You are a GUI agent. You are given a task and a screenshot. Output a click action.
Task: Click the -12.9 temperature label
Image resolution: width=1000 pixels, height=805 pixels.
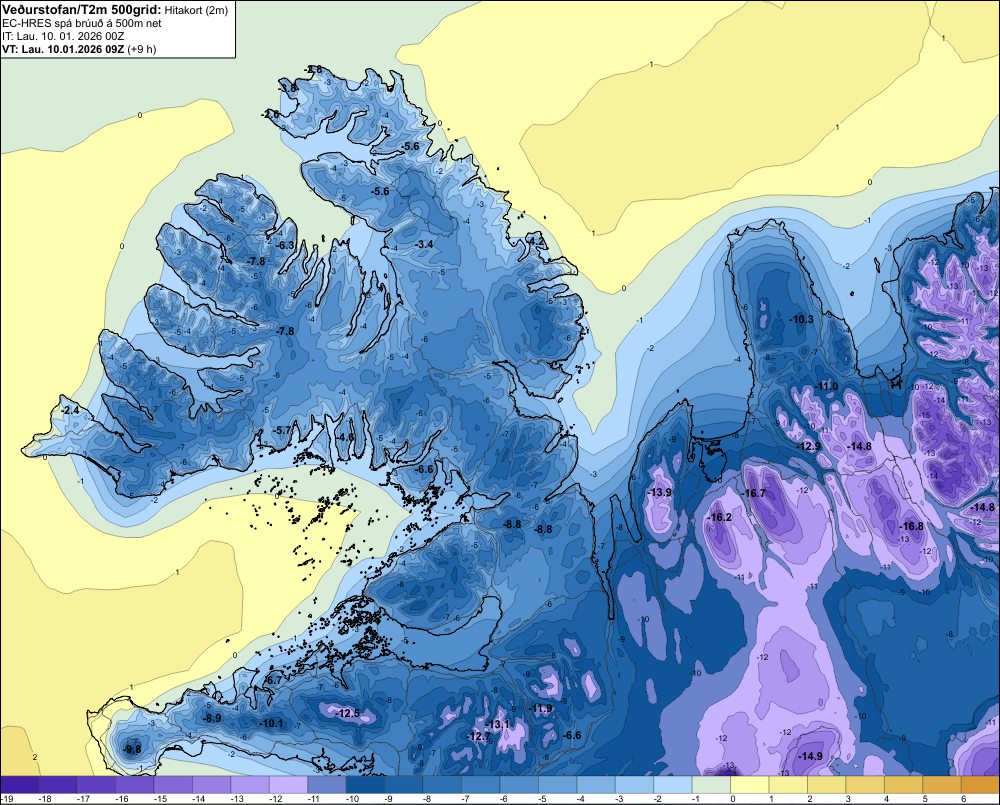click(x=809, y=446)
